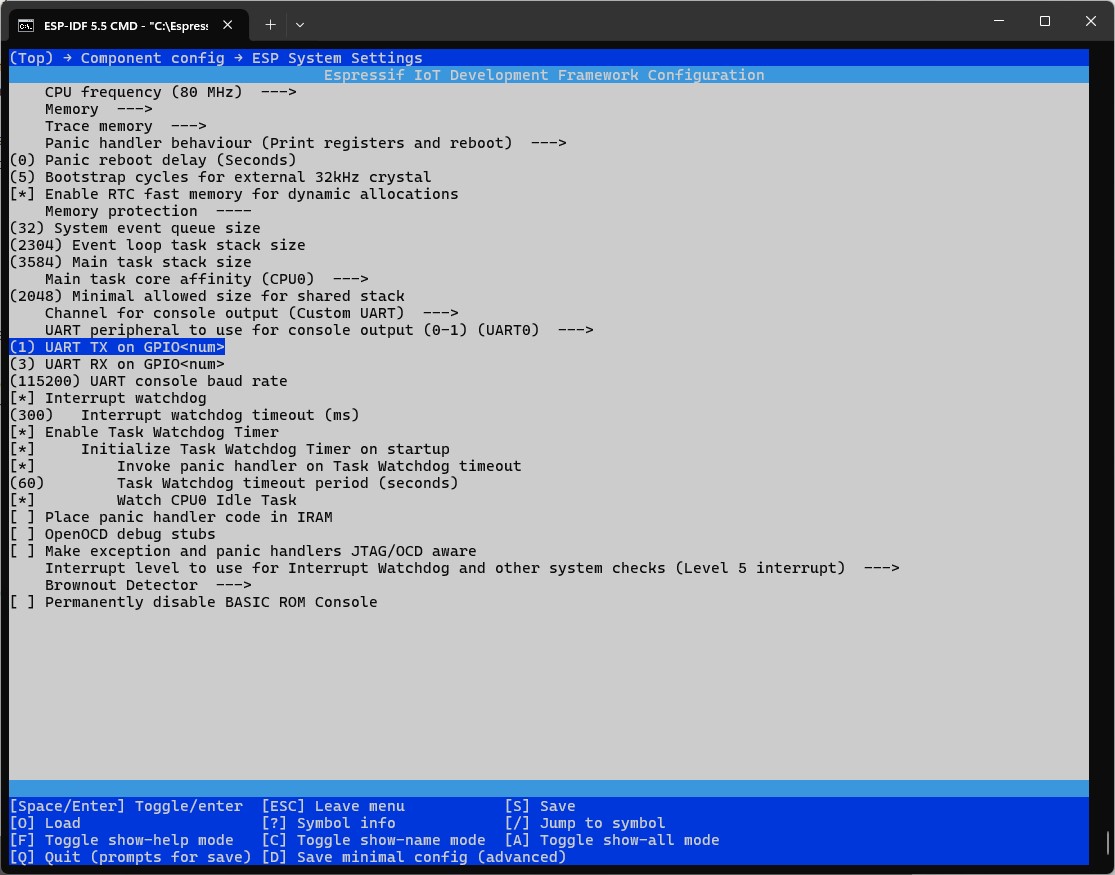
Task: Click (Top) in the breadcrumb path
Action: click(x=31, y=58)
